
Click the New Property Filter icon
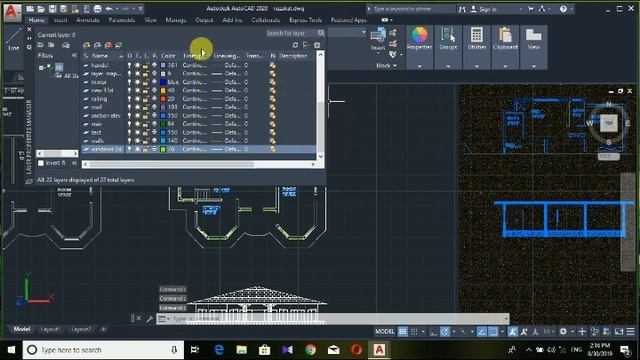[40, 45]
